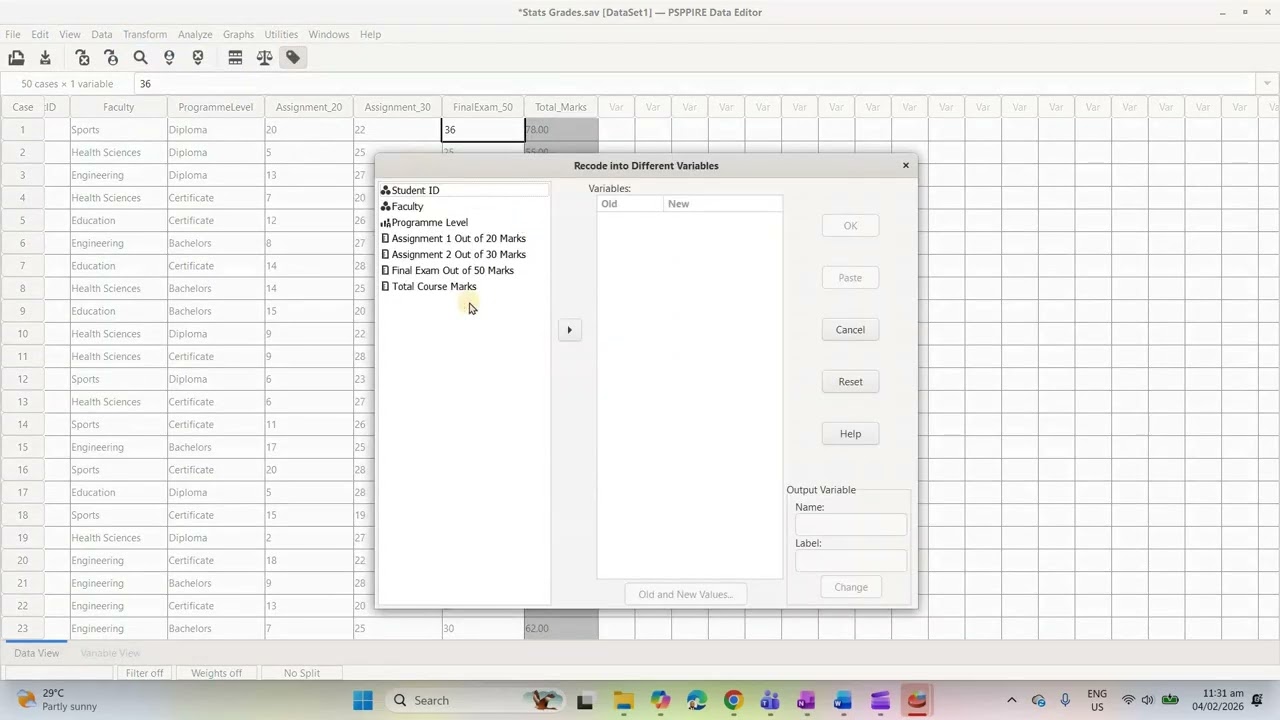Click the Go To Variable toolbar icon
The height and width of the screenshot is (720, 1280).
click(83, 58)
